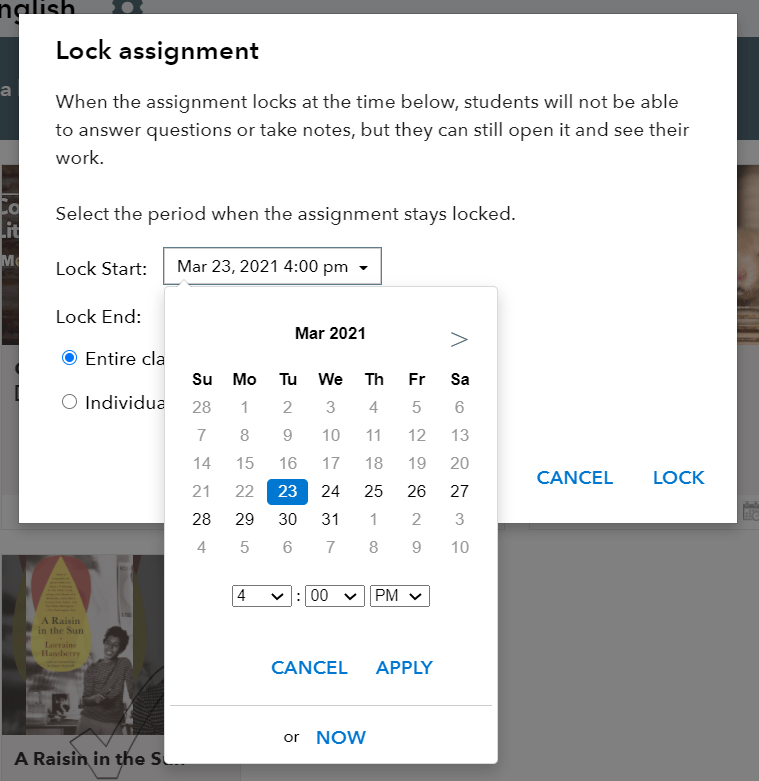Image resolution: width=759 pixels, height=781 pixels.
Task: Select the Individual radio button
Action: tap(69, 402)
